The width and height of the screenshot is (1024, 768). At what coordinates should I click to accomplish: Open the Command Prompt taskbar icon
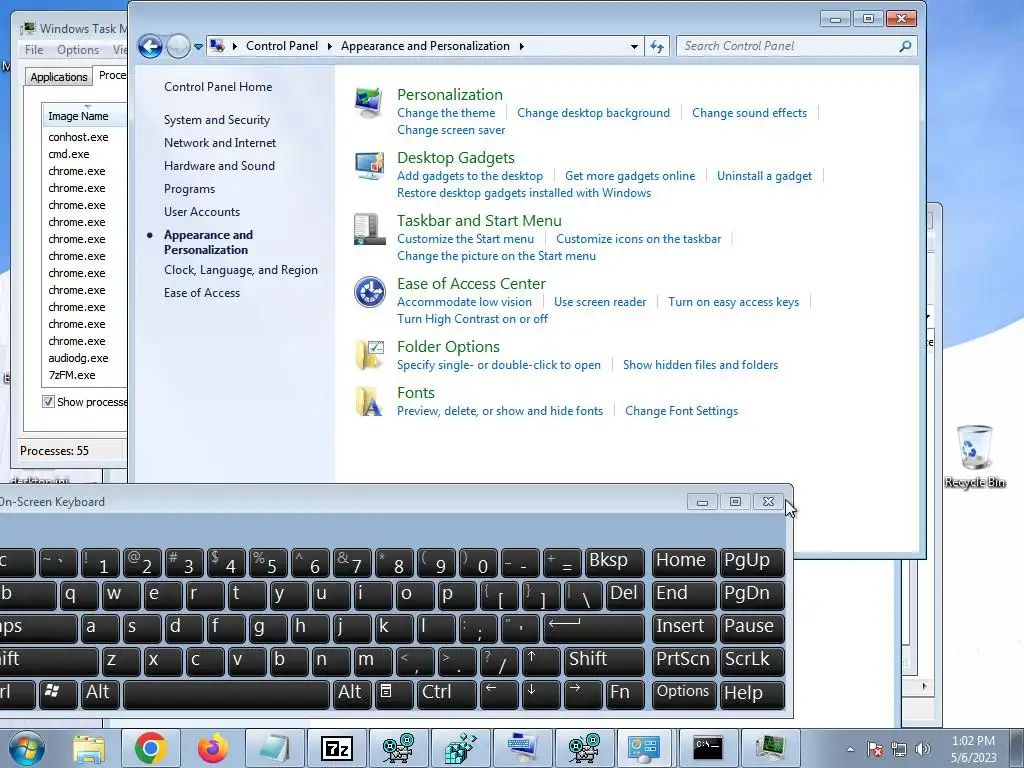coord(708,748)
